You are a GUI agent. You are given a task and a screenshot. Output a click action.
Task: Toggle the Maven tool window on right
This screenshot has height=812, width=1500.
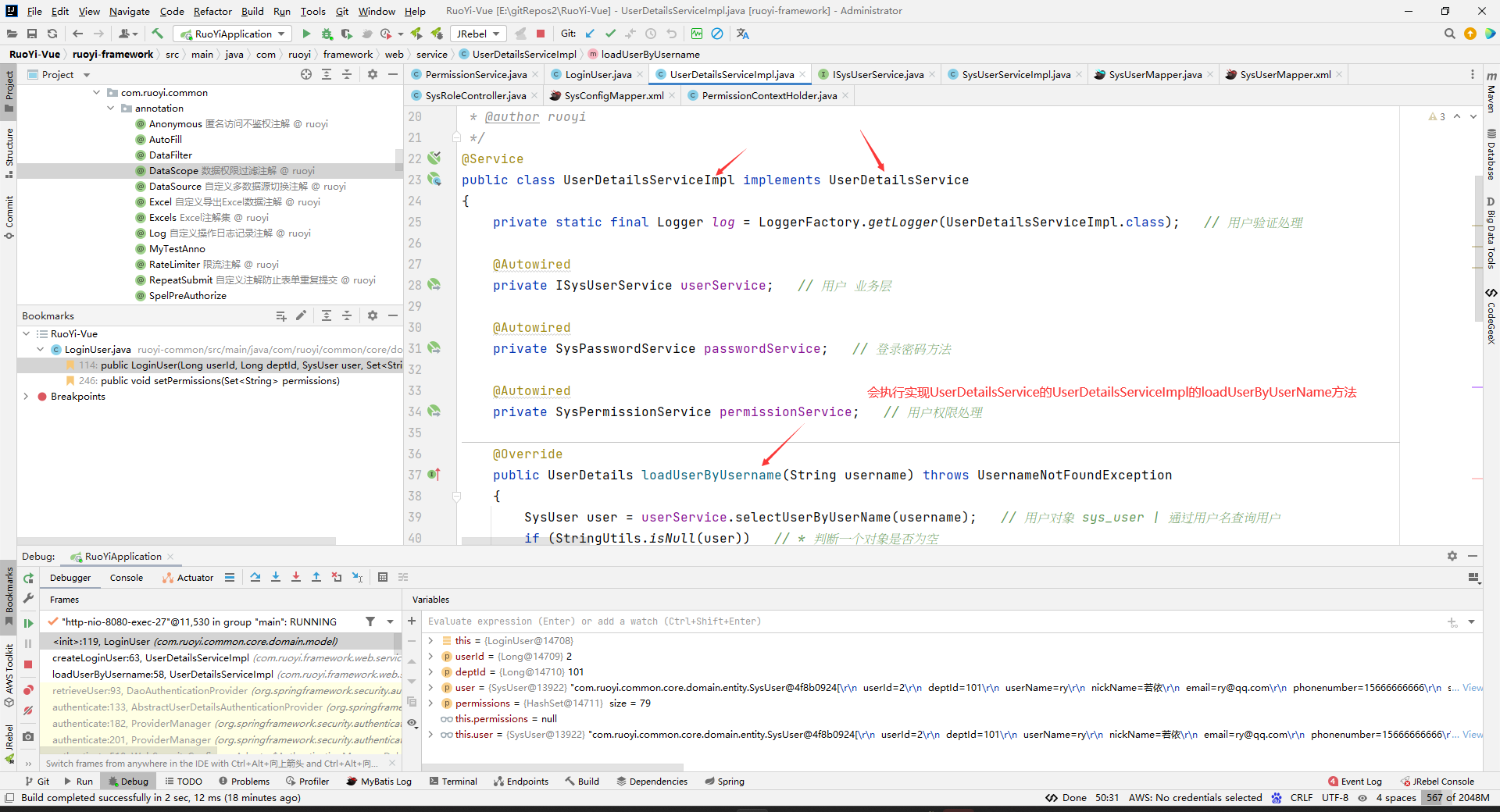click(1491, 92)
